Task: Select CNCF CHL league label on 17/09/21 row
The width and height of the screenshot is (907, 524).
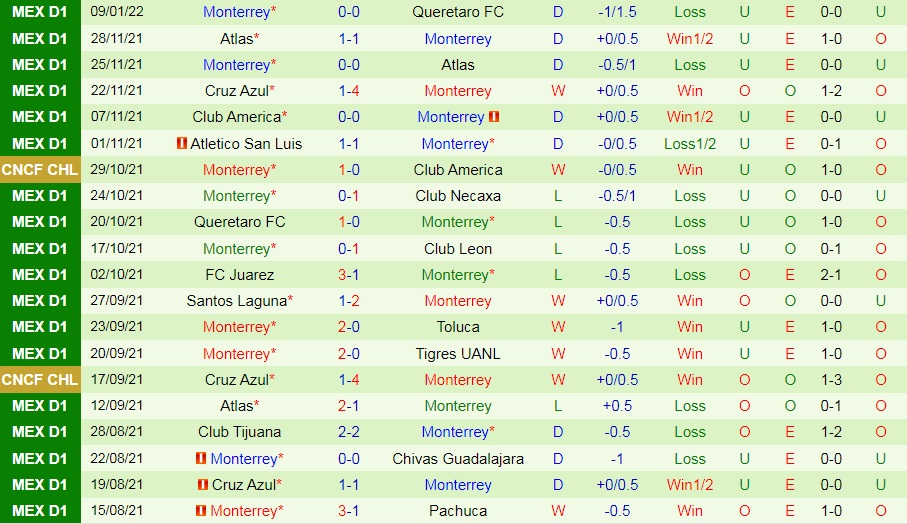Action: tap(40, 379)
